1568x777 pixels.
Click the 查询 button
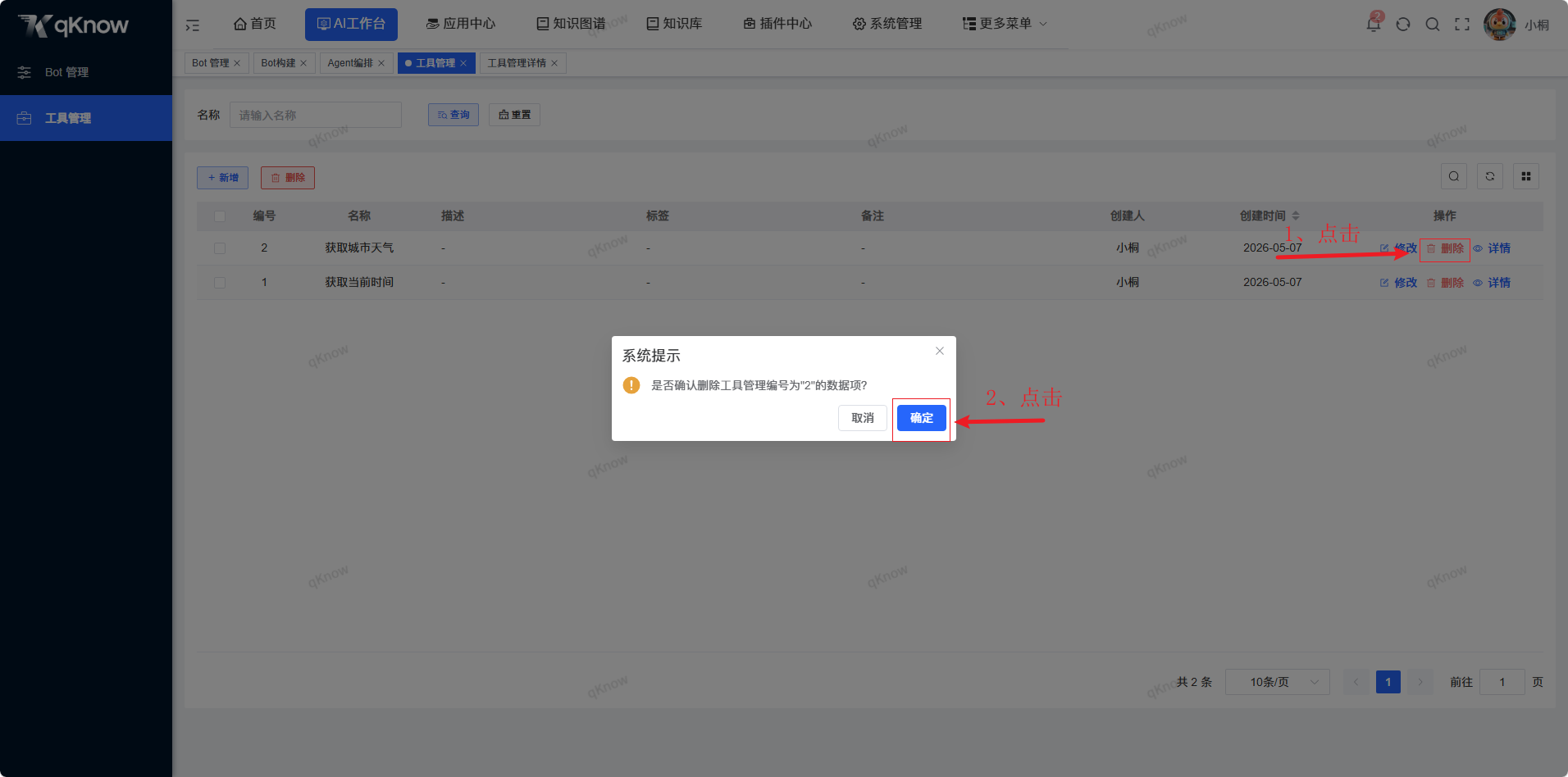(x=454, y=115)
